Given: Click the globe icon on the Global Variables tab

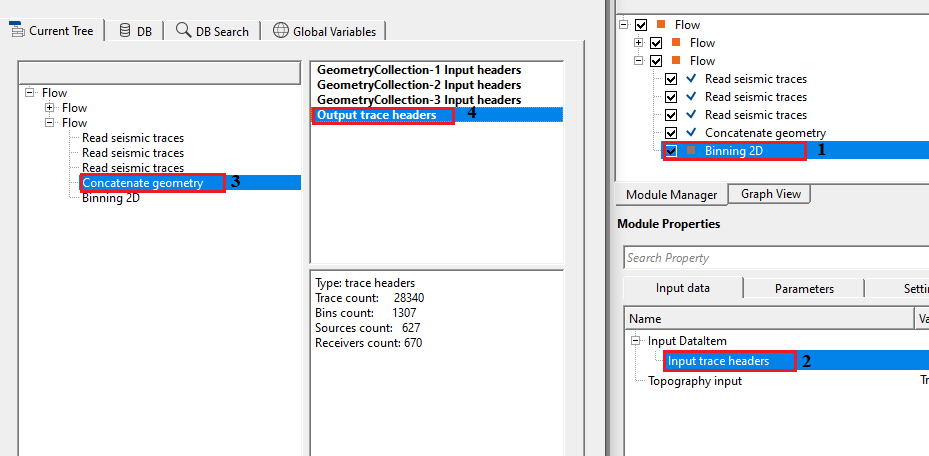Looking at the screenshot, I should (x=281, y=31).
